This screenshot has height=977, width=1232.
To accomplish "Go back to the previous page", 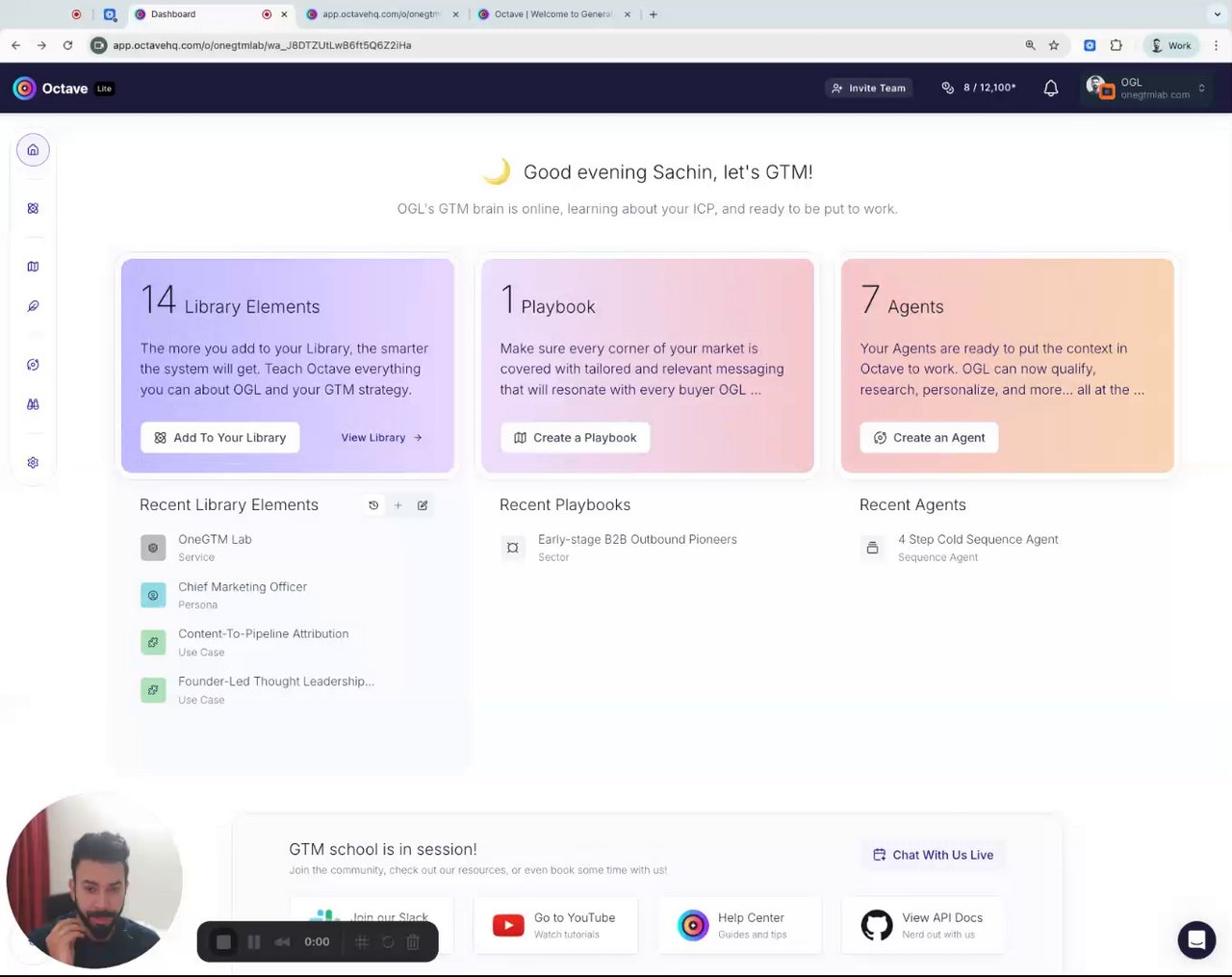I will 15,45.
